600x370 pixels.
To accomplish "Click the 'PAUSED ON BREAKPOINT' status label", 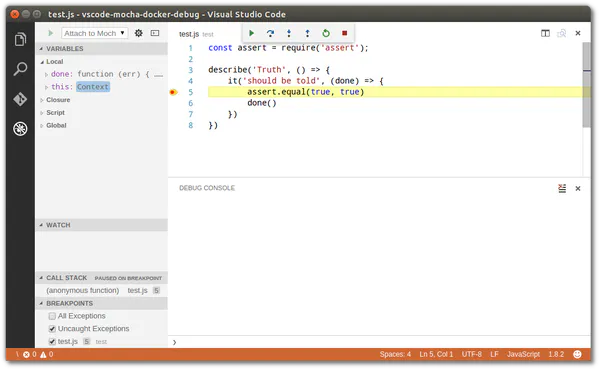I will point(128,278).
